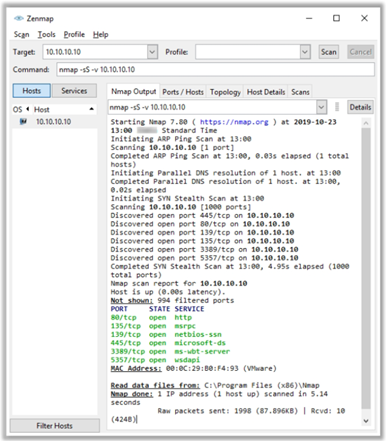Maximize the Zenmap window
Screen dimensions: 386x441
point(337,18)
